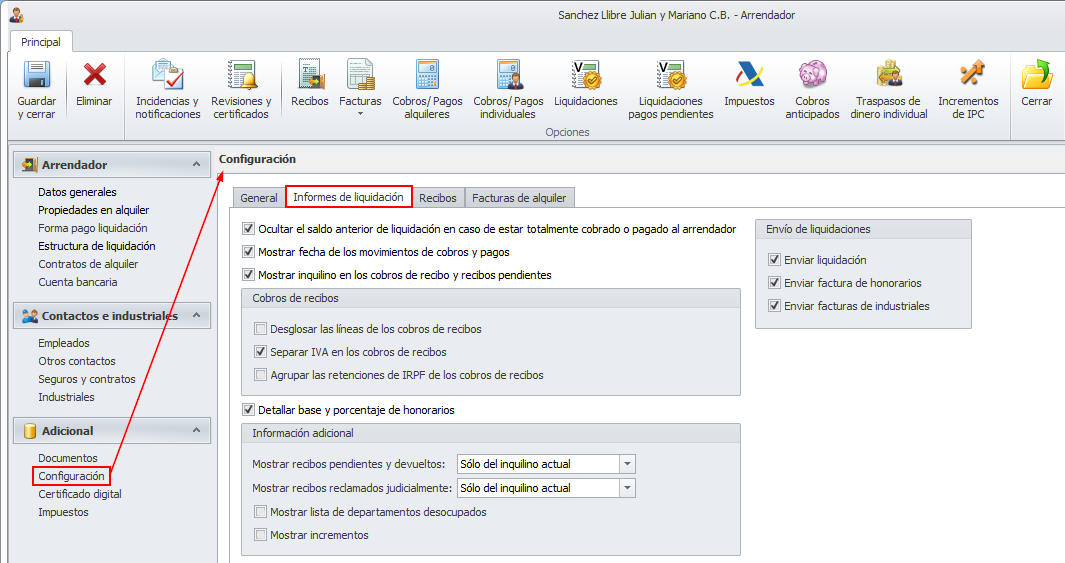This screenshot has height=563, width=1065.
Task: Uncheck Mostrar fecha de los movimientos
Action: [x=249, y=252]
